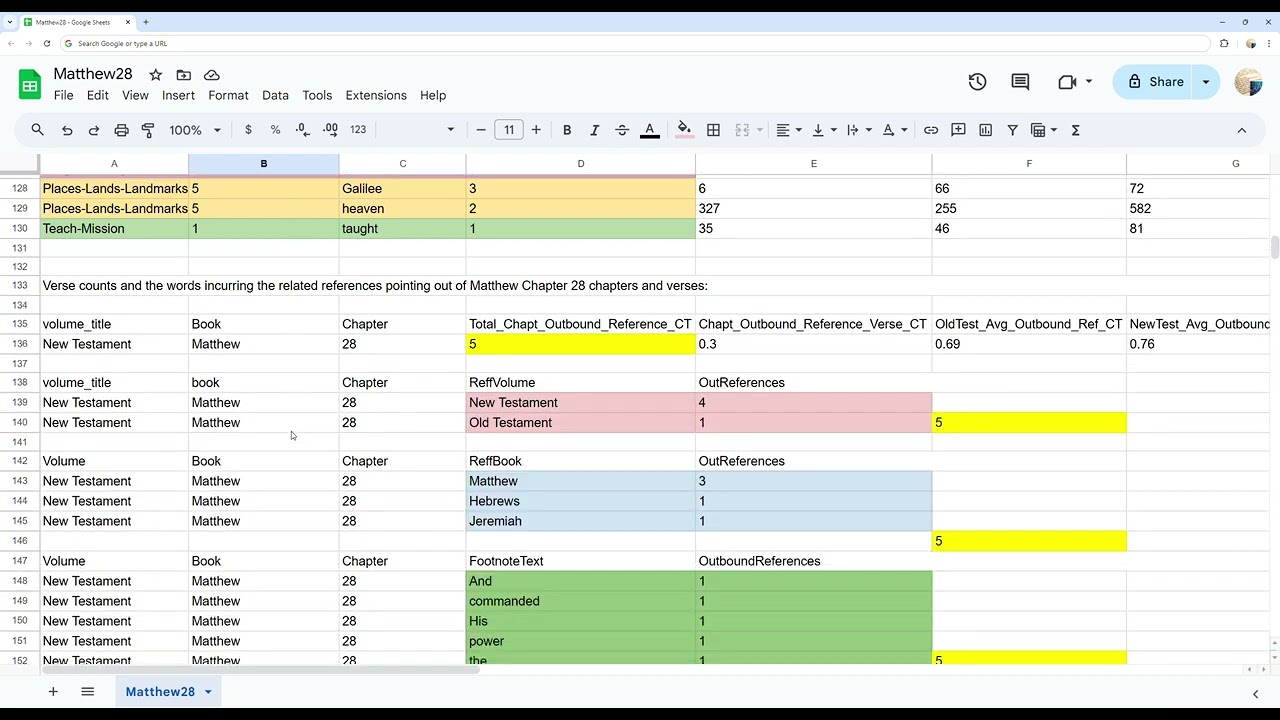1280x720 pixels.
Task: Insert a link
Action: coord(931,130)
